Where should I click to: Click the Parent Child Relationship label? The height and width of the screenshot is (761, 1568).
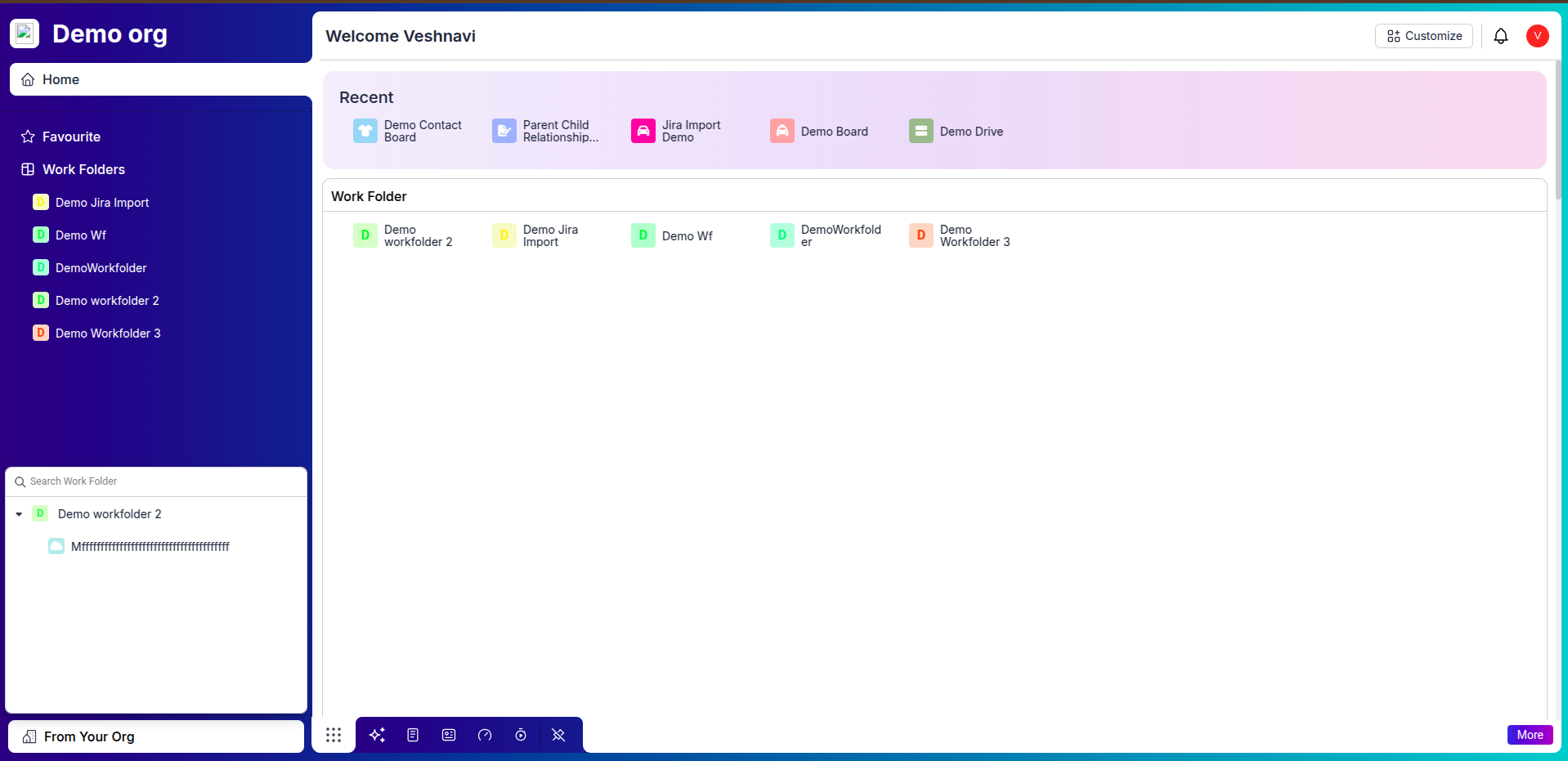561,131
